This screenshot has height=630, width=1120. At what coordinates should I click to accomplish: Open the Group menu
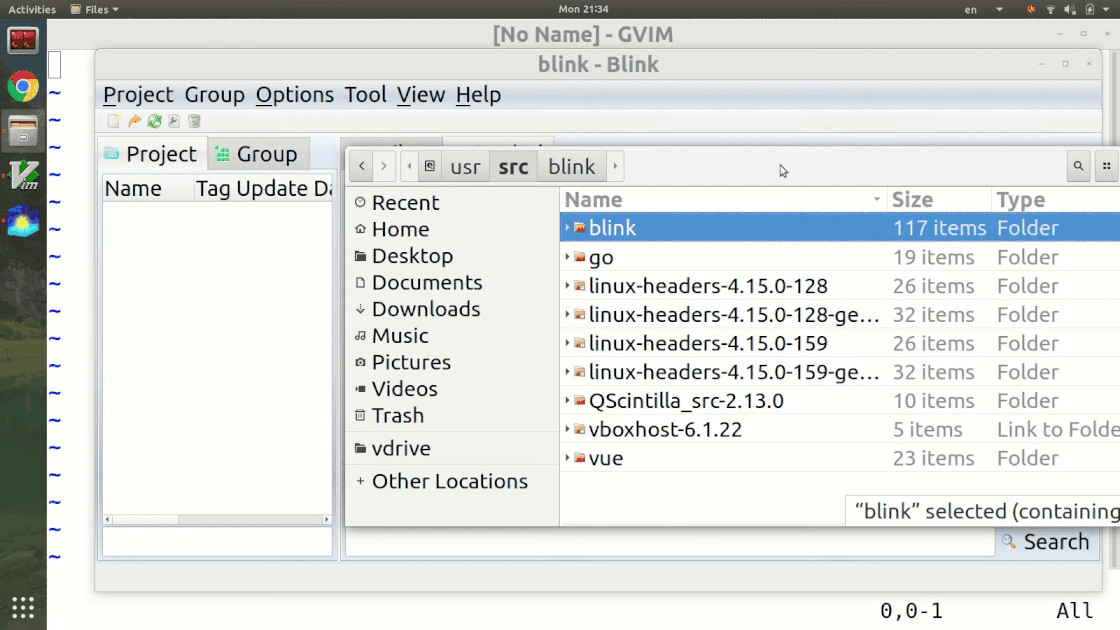[214, 94]
